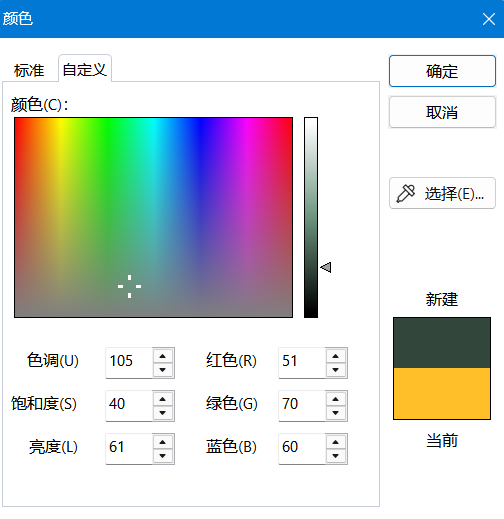Image resolution: width=504 pixels, height=519 pixels.
Task: Increase 饱和度(S) with its up arrow
Action: (x=163, y=399)
